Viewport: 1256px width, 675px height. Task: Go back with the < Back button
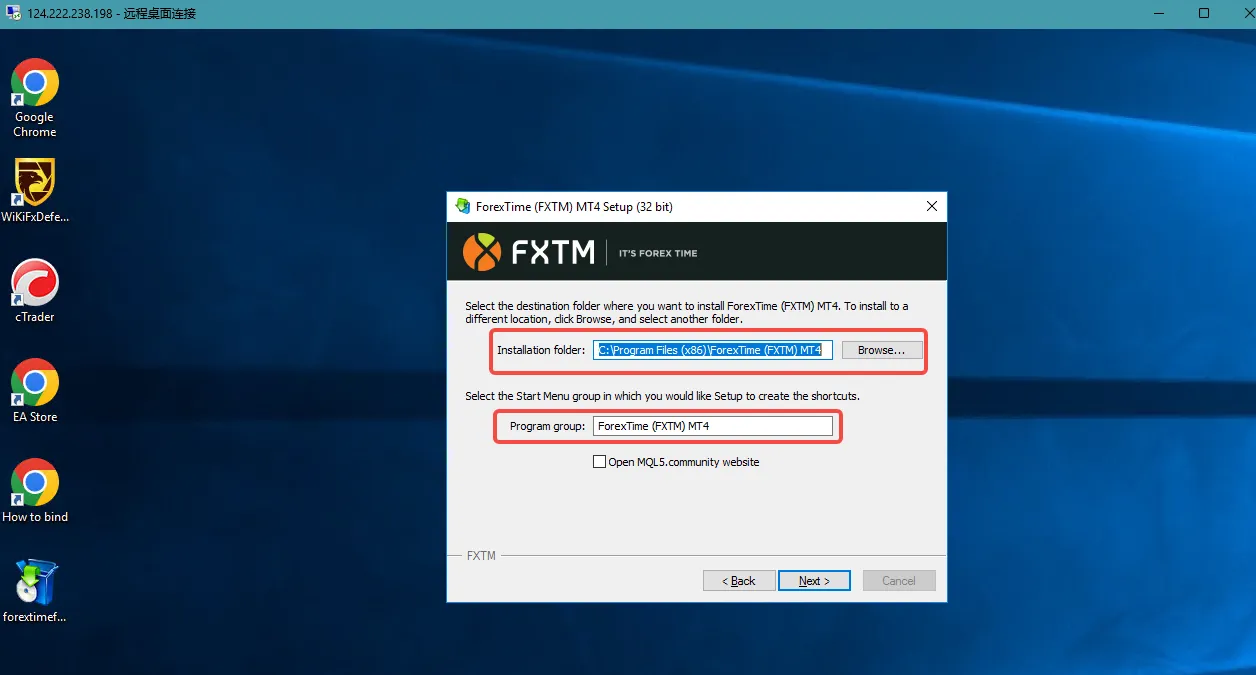(739, 581)
